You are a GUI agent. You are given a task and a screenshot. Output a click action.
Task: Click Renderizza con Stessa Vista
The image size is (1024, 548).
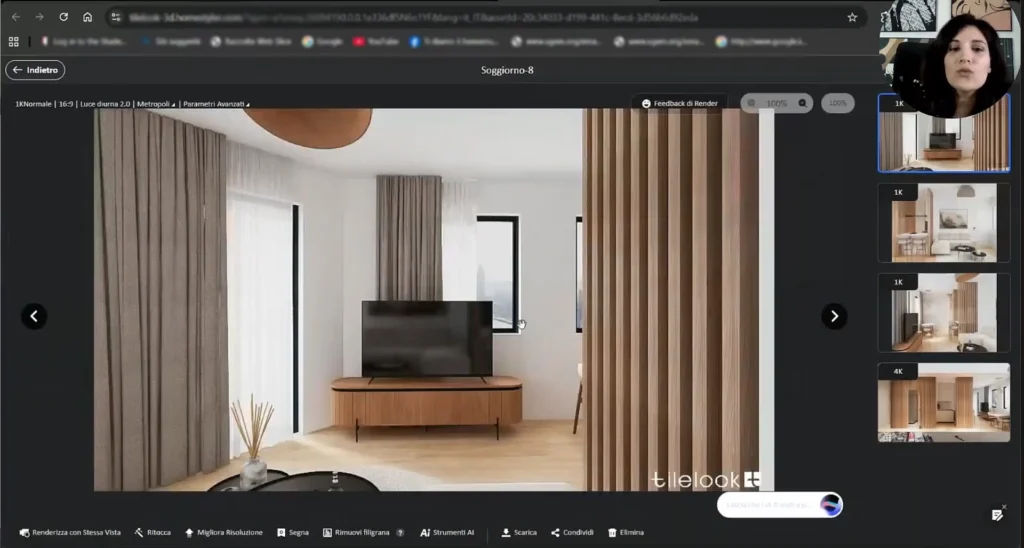[x=70, y=533]
